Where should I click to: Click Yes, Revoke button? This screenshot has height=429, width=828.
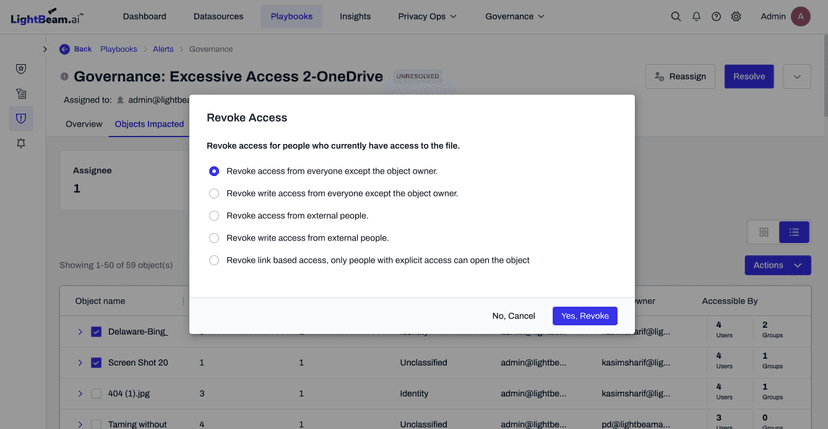tap(585, 316)
